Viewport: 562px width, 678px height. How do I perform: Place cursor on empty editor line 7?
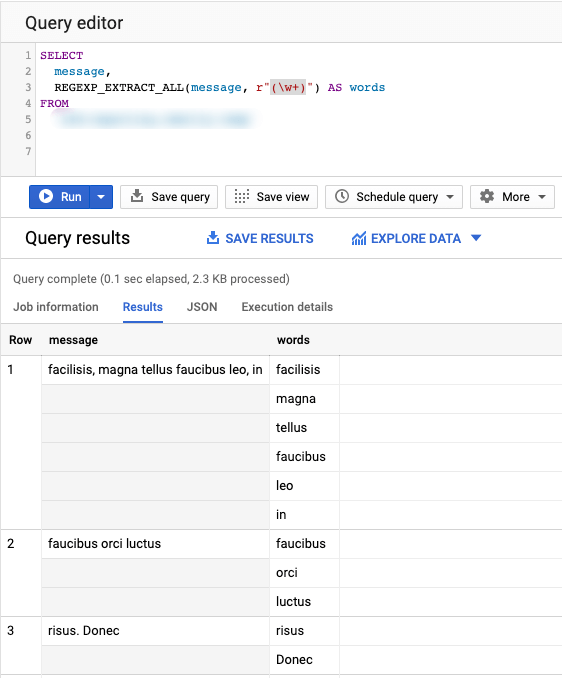tap(298, 151)
